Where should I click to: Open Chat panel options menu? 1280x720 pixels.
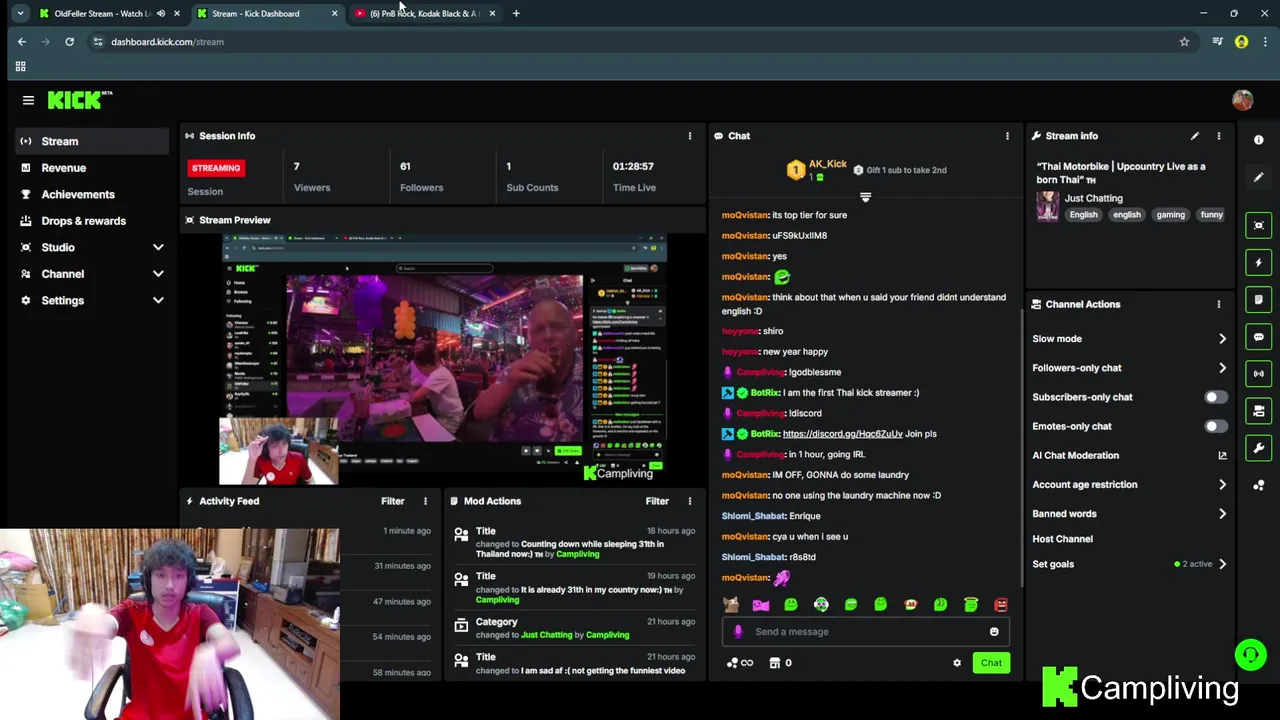1007,136
